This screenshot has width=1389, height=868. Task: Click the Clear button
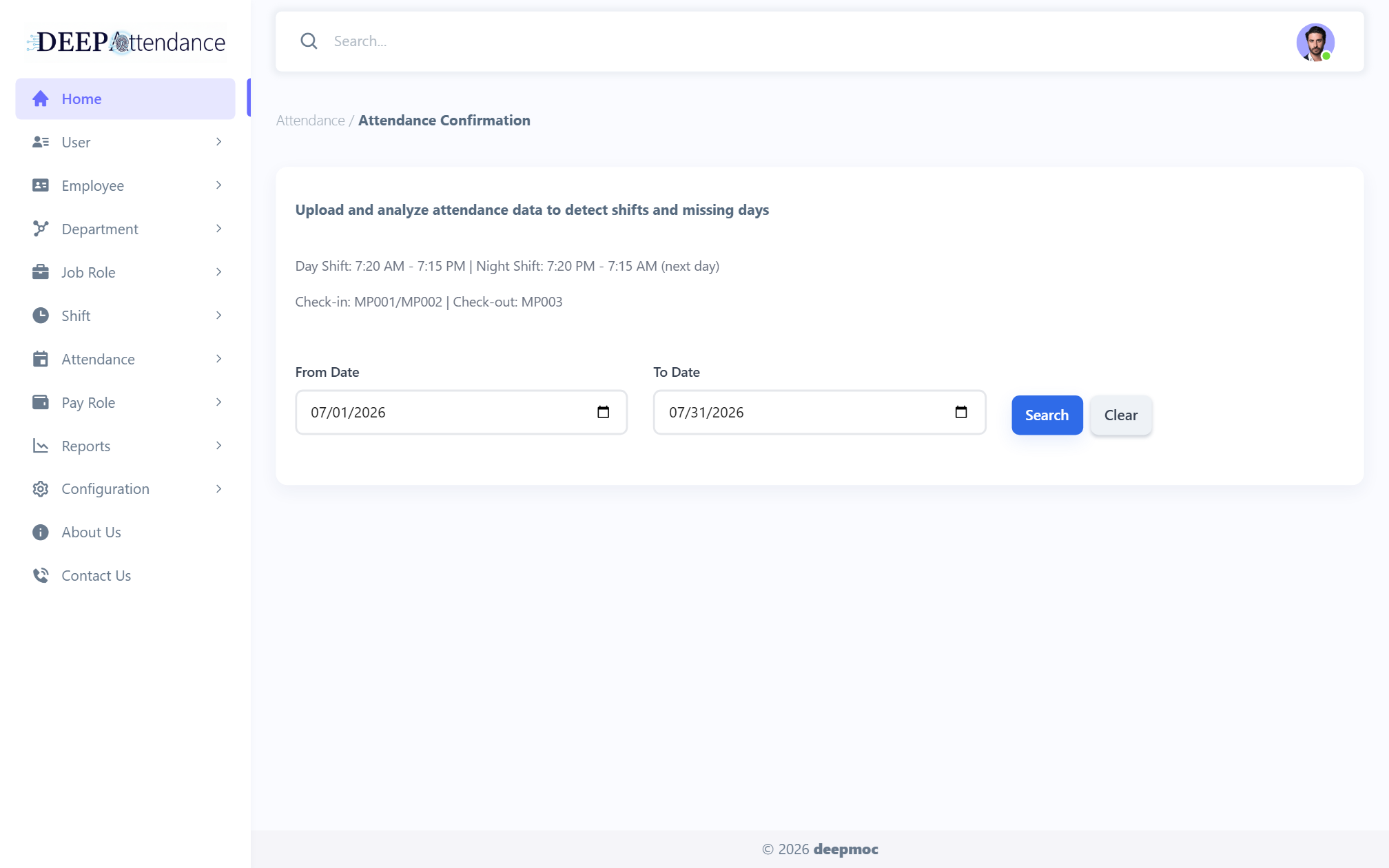pos(1121,415)
